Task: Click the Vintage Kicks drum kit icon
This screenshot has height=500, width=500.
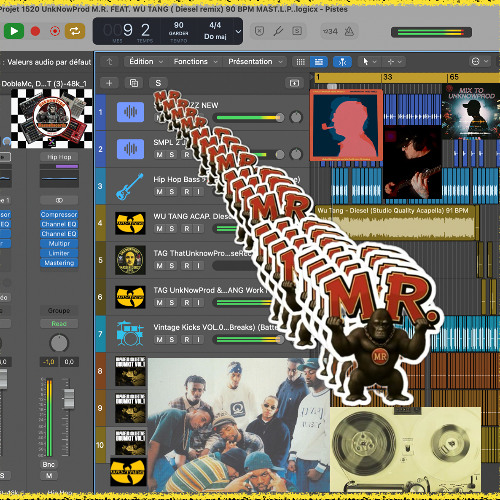Action: (130, 334)
